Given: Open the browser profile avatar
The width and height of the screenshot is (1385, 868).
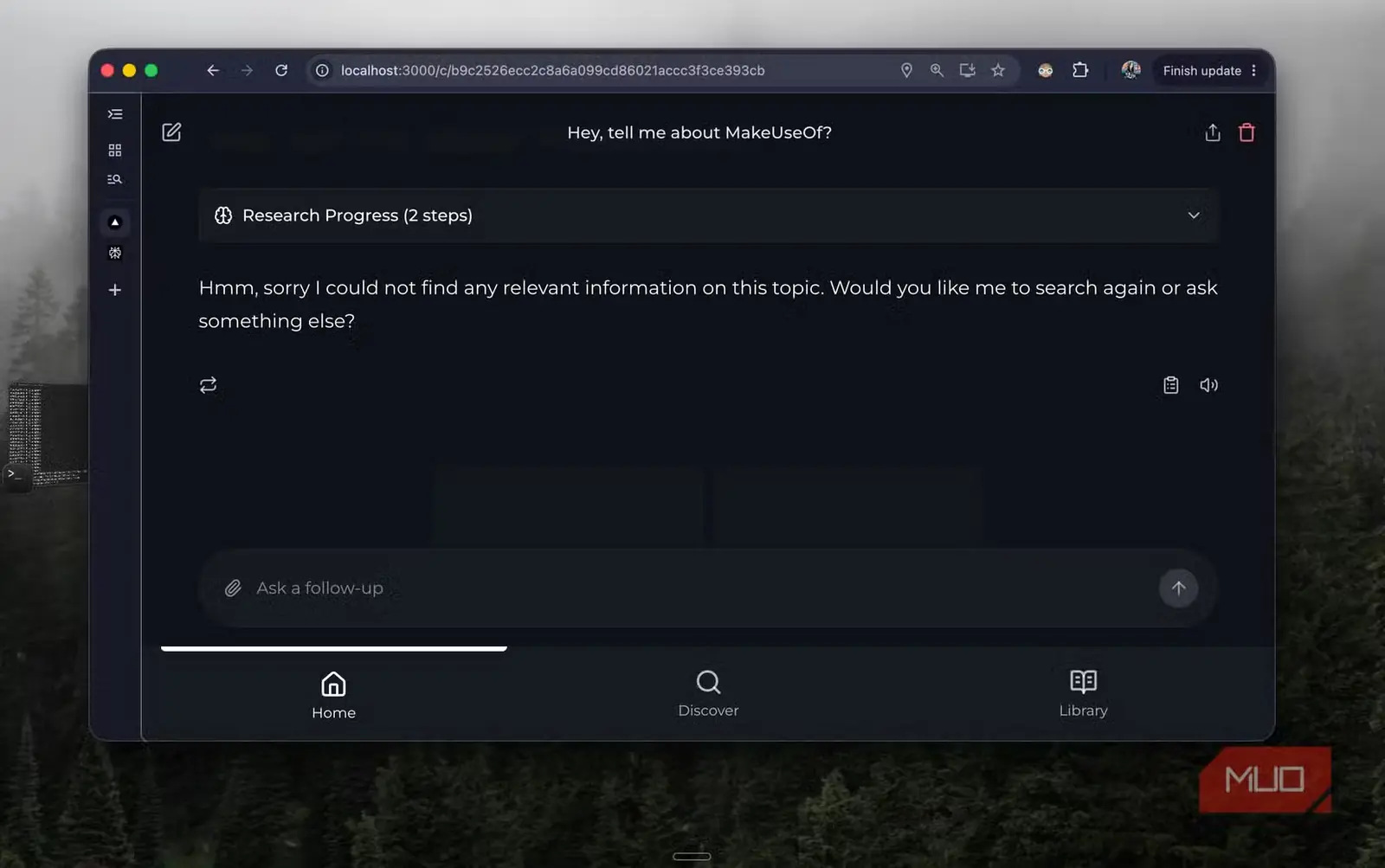Looking at the screenshot, I should (1131, 70).
